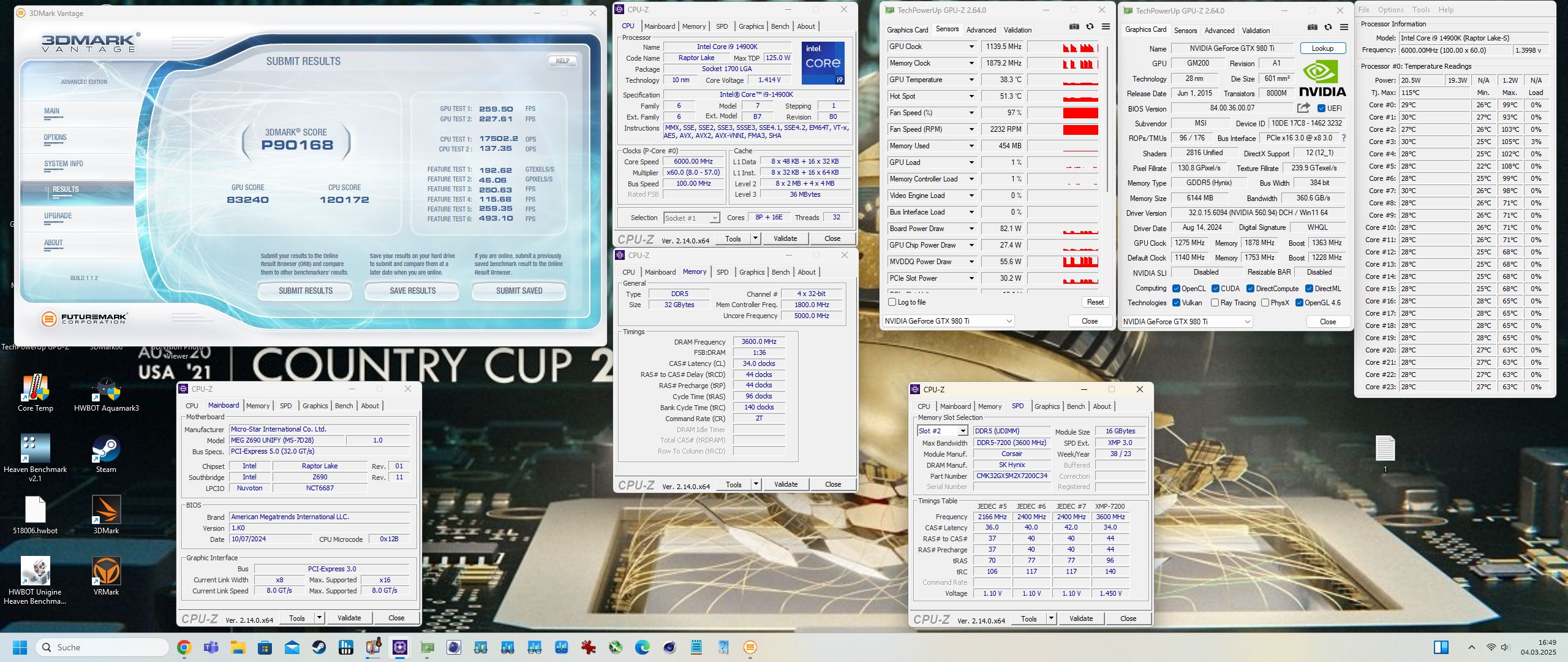The width and height of the screenshot is (1568, 662).
Task: Open Steam from the taskbar
Action: pos(319,647)
